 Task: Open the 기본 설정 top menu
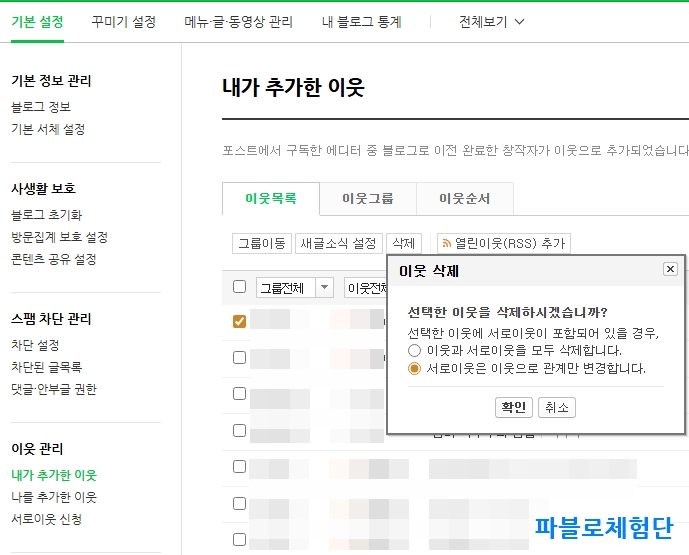[37, 22]
